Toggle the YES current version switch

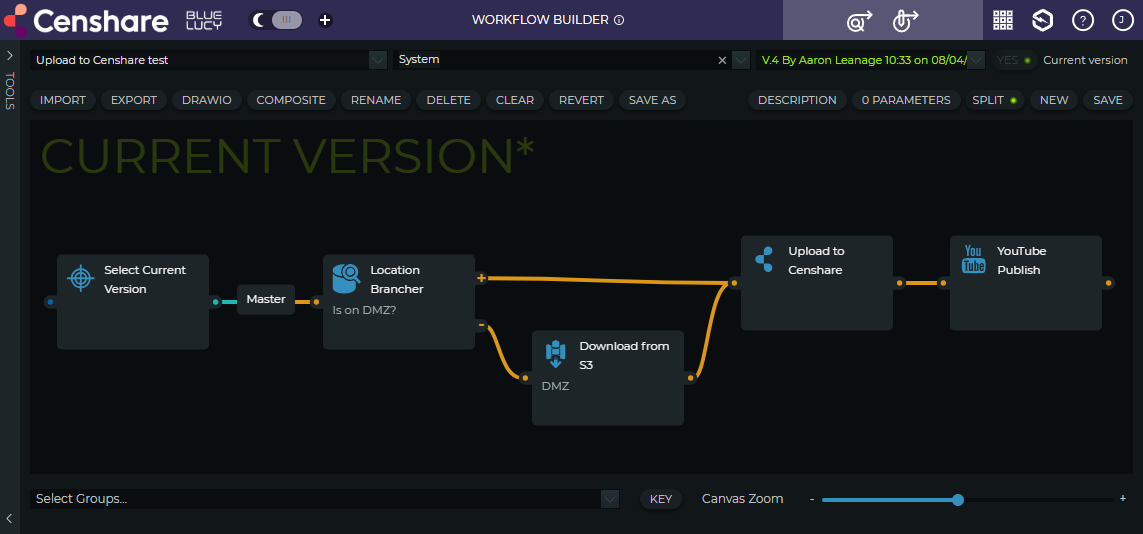1014,60
